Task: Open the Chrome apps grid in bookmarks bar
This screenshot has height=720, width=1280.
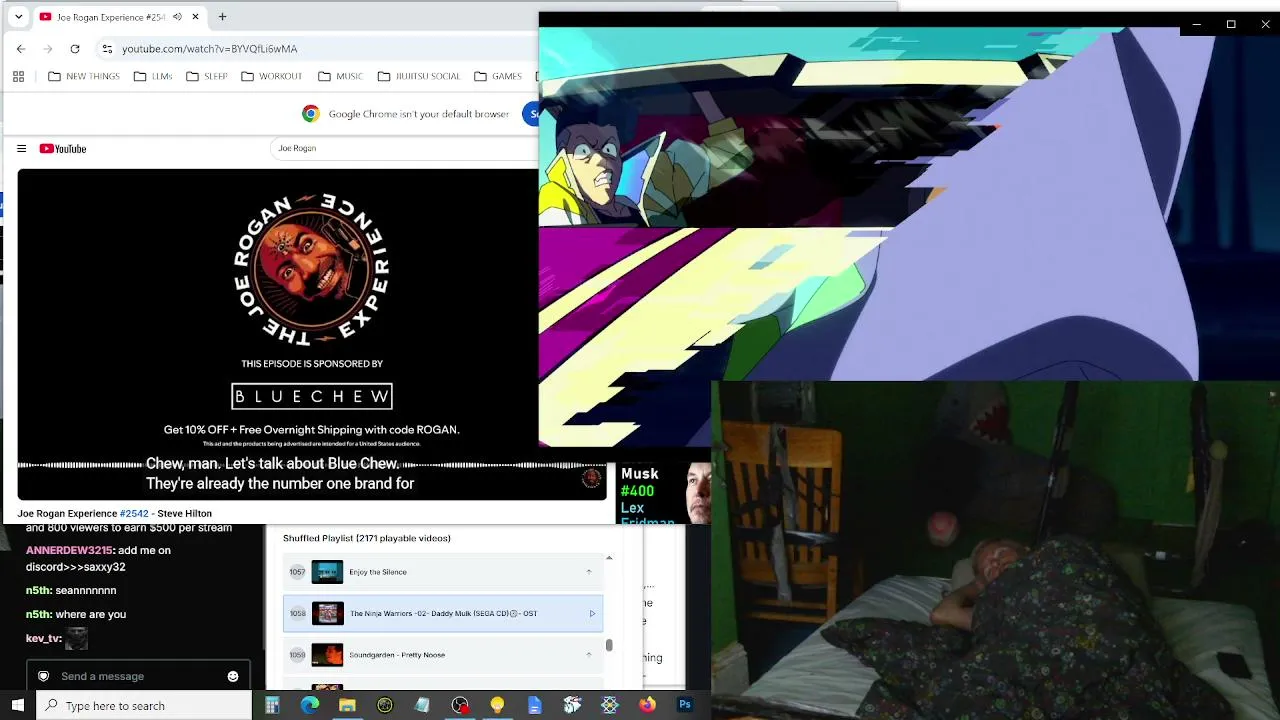Action: coord(18,76)
